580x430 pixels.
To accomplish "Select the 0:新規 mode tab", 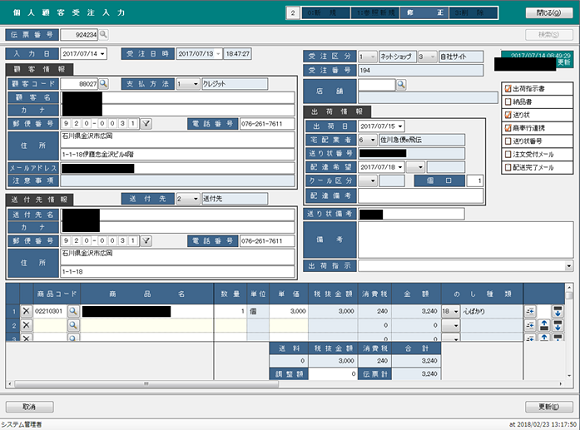I will point(326,13).
